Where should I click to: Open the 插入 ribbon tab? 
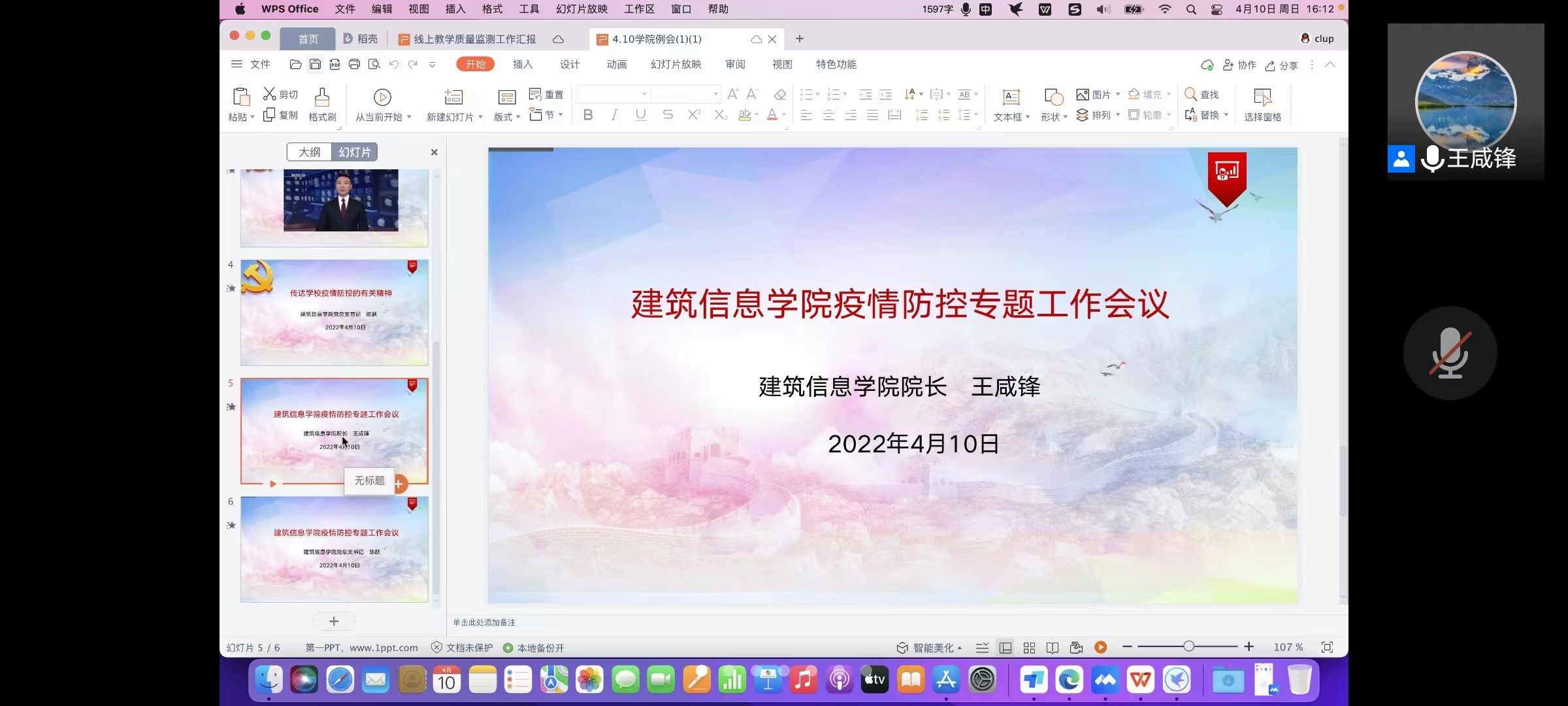(521, 64)
